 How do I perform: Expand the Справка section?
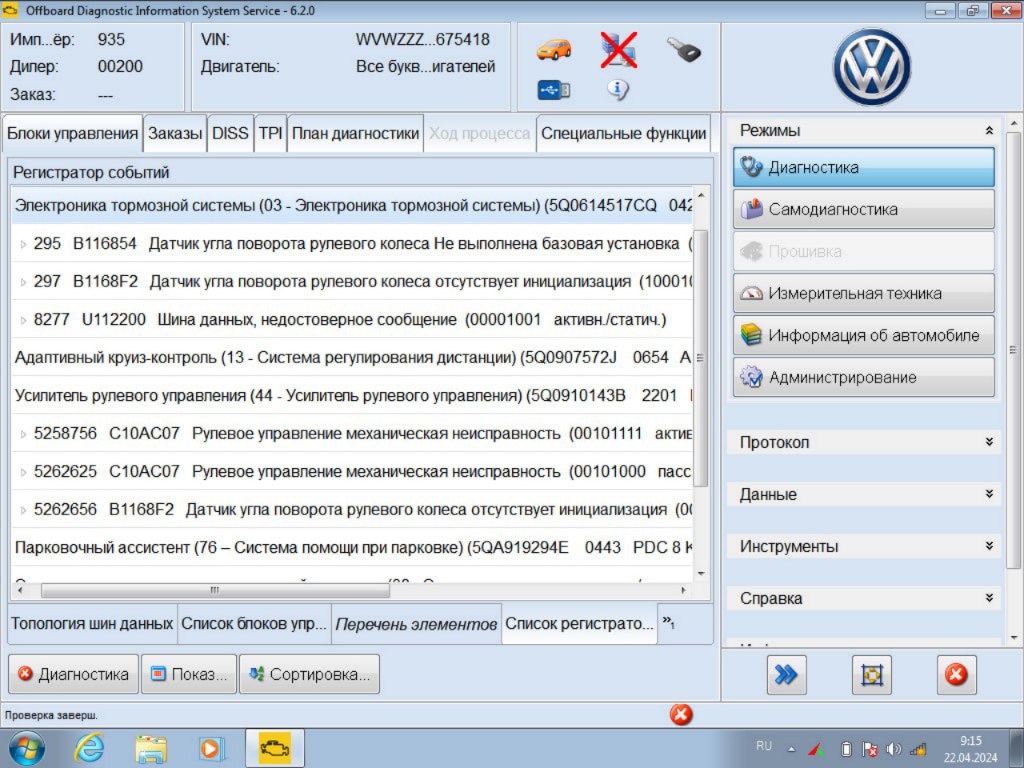[x=989, y=598]
